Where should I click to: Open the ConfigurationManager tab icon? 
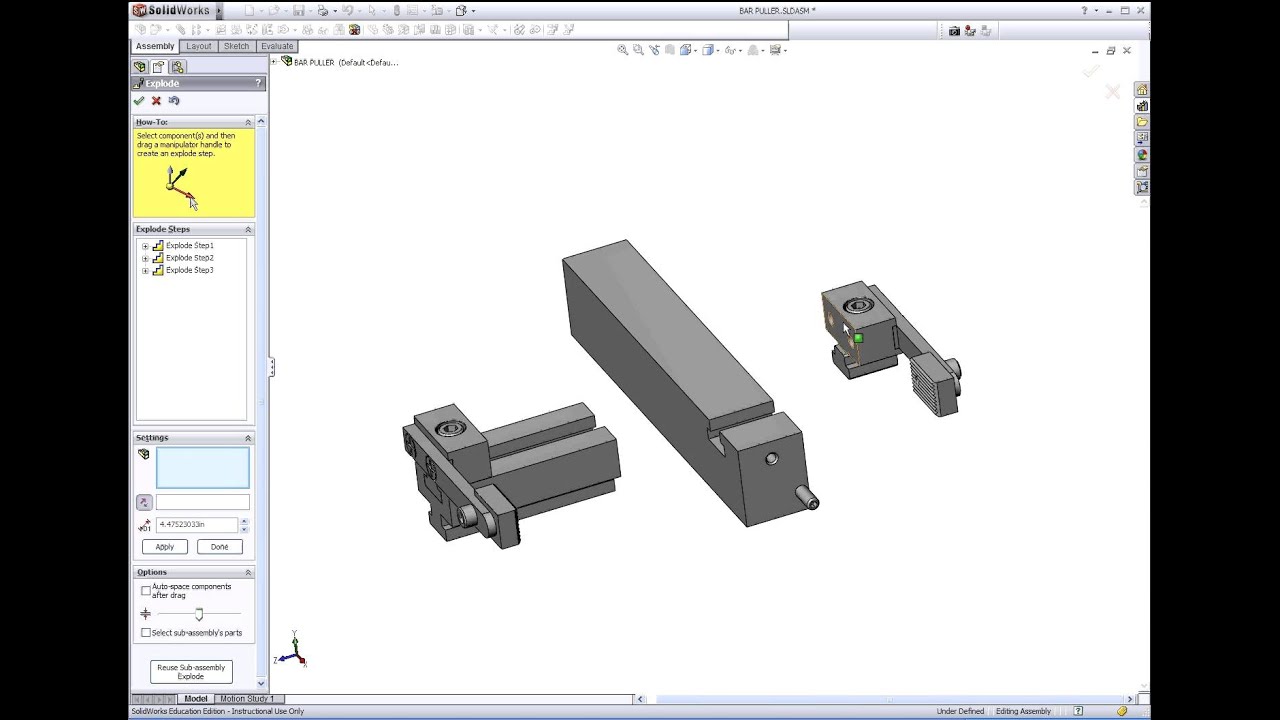pyautogui.click(x=178, y=67)
